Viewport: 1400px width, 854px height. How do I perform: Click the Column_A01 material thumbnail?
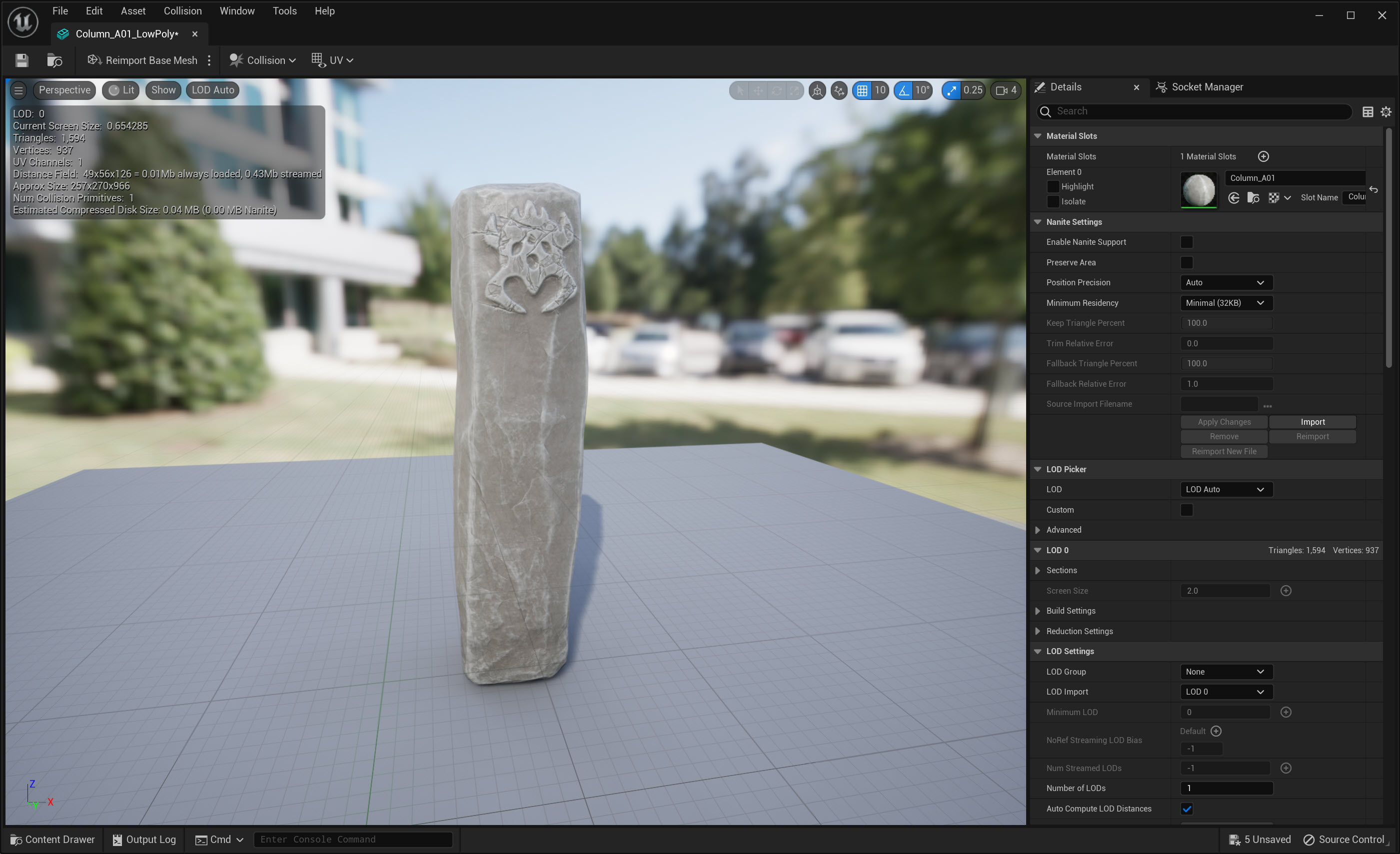(1198, 190)
